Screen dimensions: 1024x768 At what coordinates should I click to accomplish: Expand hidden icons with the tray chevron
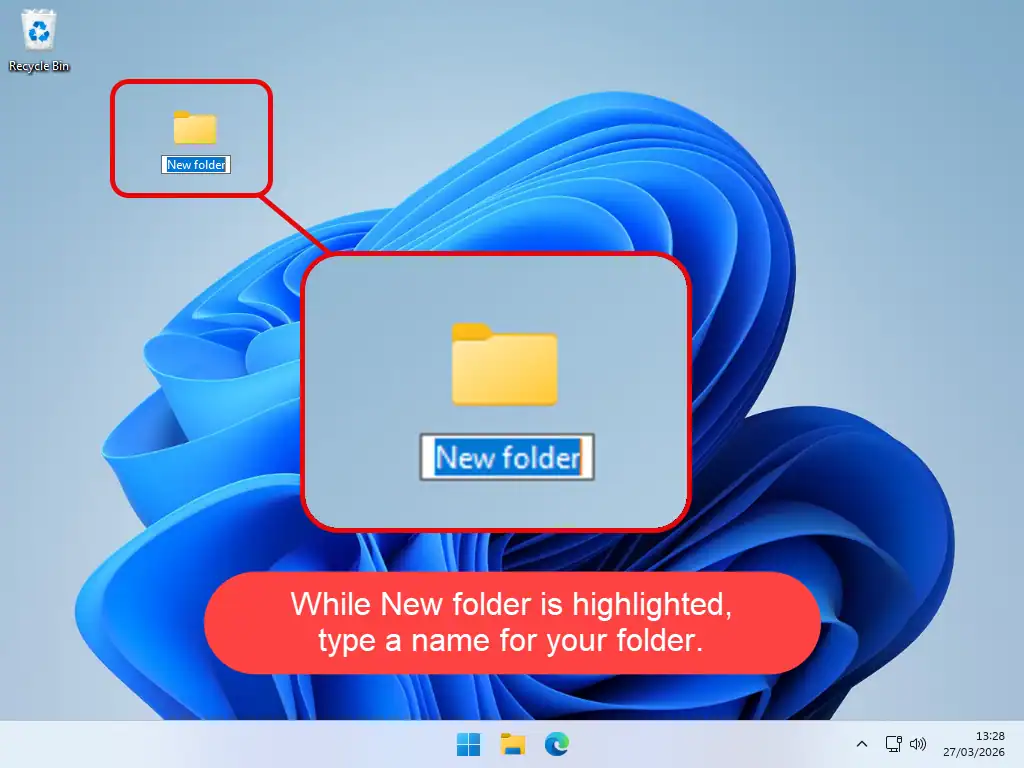click(861, 744)
